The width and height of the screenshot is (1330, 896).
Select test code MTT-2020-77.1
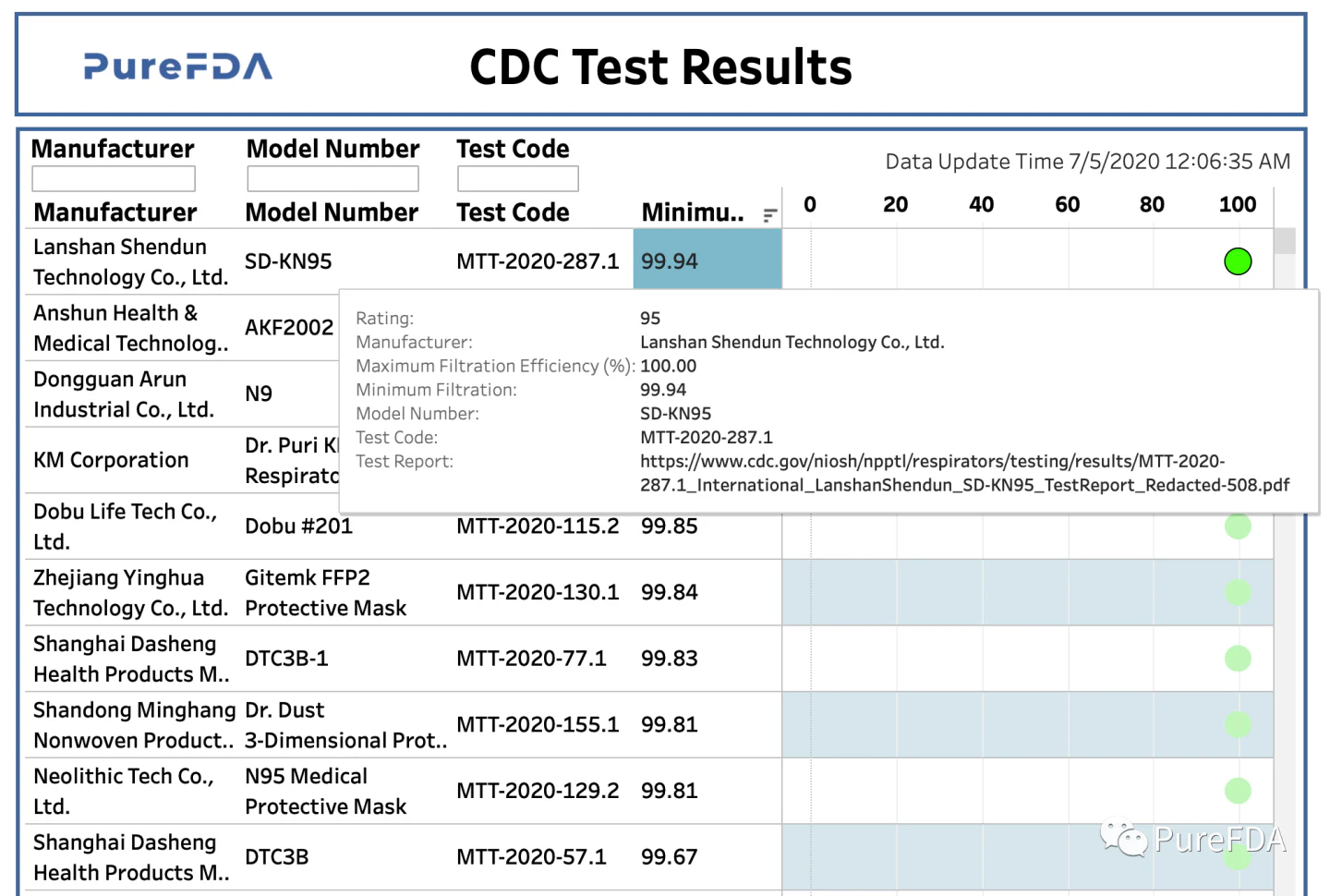pyautogui.click(x=531, y=659)
